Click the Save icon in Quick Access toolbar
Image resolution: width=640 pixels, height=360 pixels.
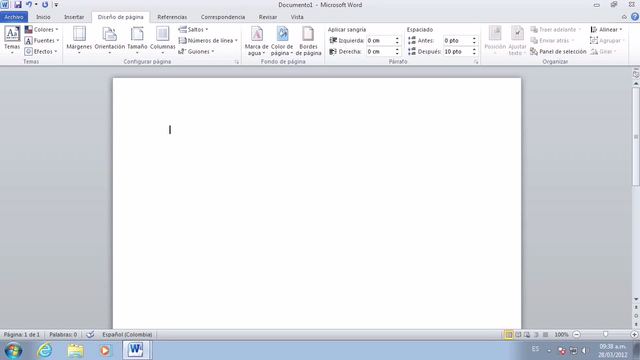[x=18, y=5]
